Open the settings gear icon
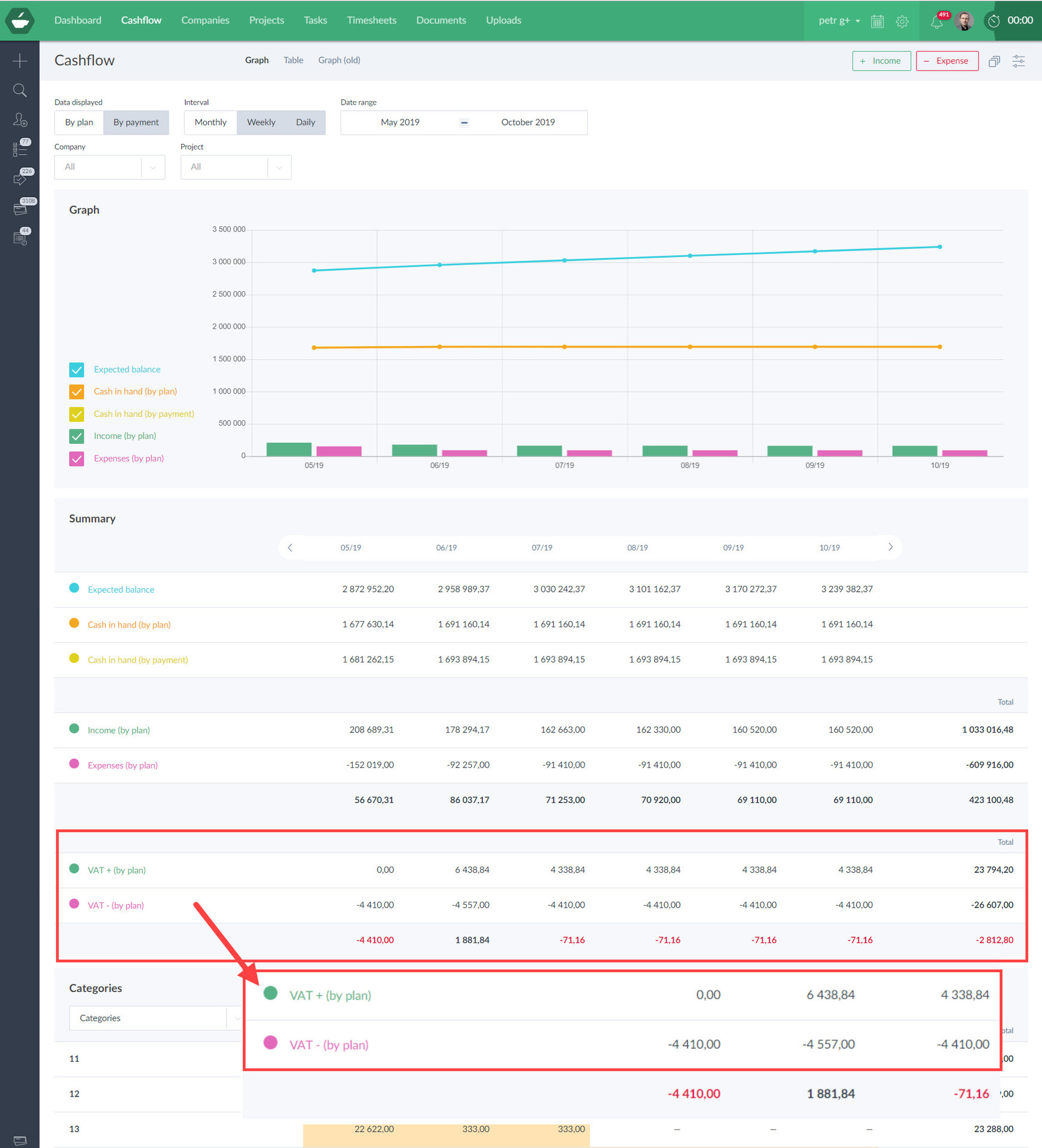 (x=902, y=22)
